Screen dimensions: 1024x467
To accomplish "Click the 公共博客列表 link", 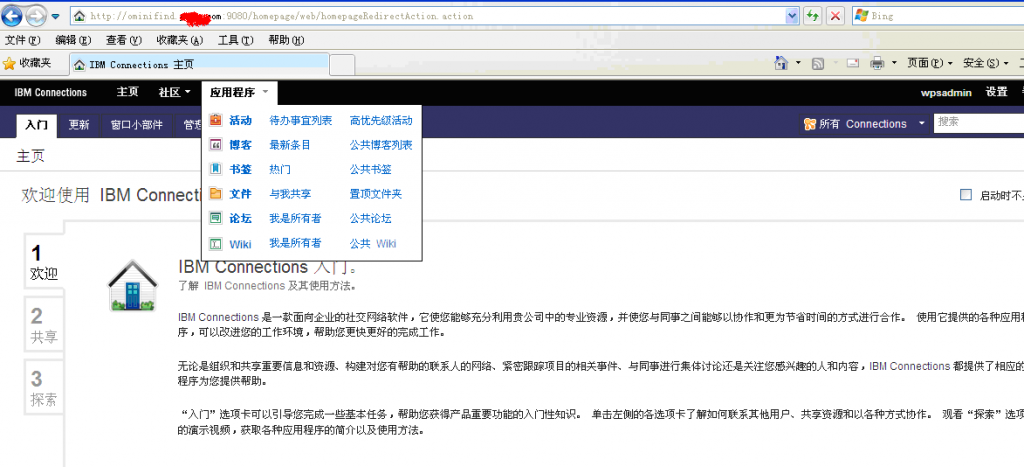I will coord(381,145).
